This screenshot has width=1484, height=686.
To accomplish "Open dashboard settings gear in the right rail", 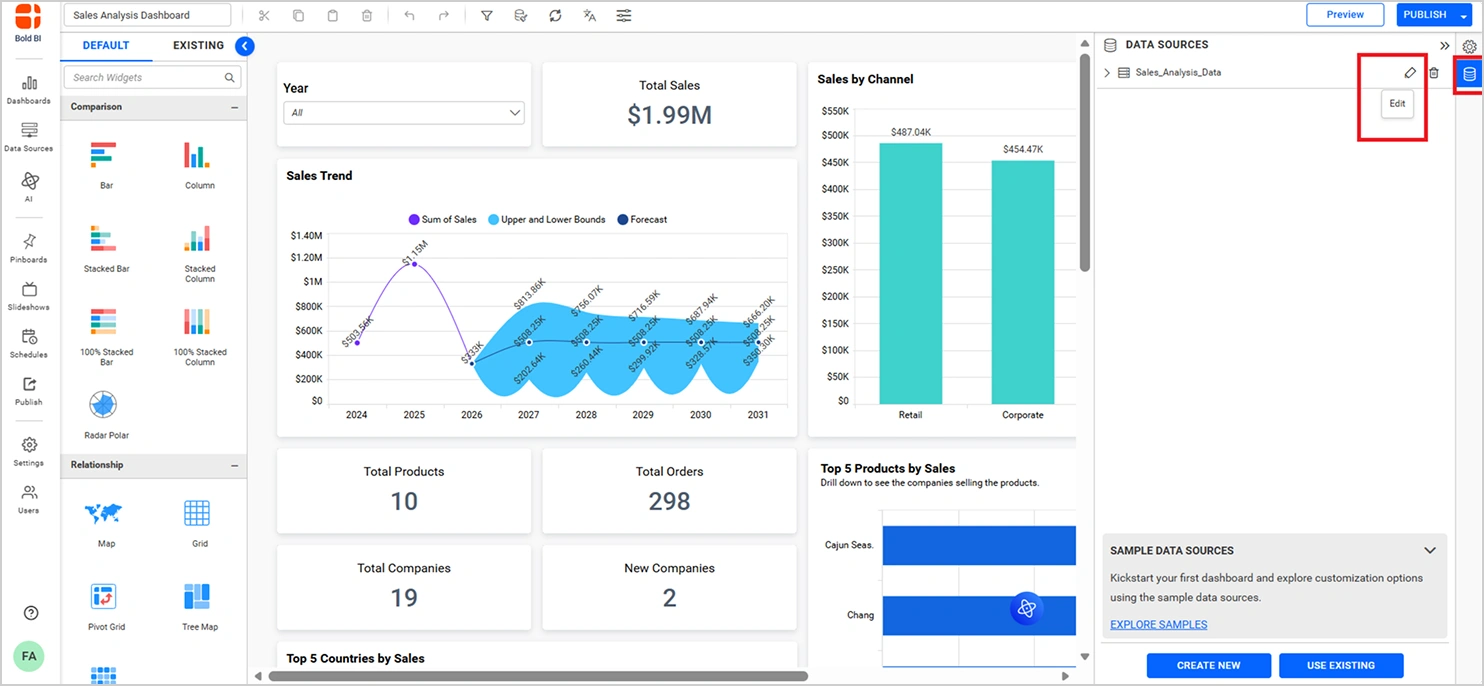I will pos(1469,46).
